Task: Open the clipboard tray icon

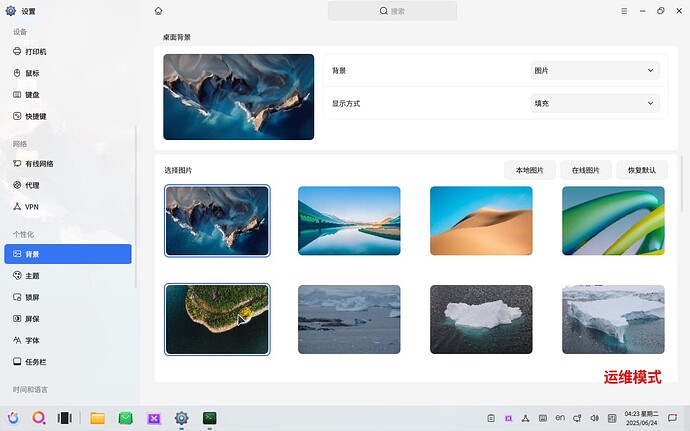Action: [x=491, y=418]
